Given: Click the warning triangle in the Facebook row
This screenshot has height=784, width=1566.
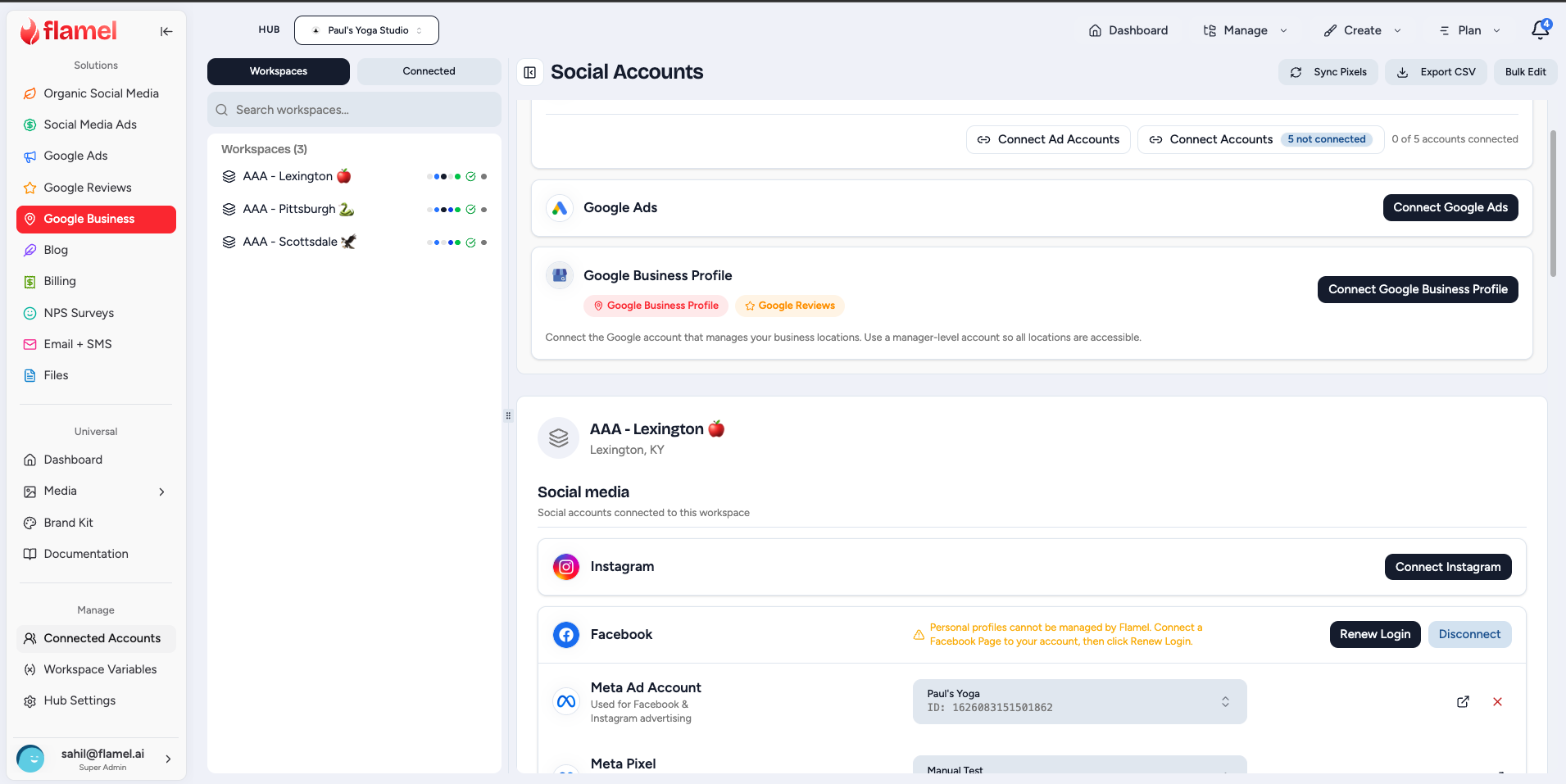Looking at the screenshot, I should click(x=919, y=635).
